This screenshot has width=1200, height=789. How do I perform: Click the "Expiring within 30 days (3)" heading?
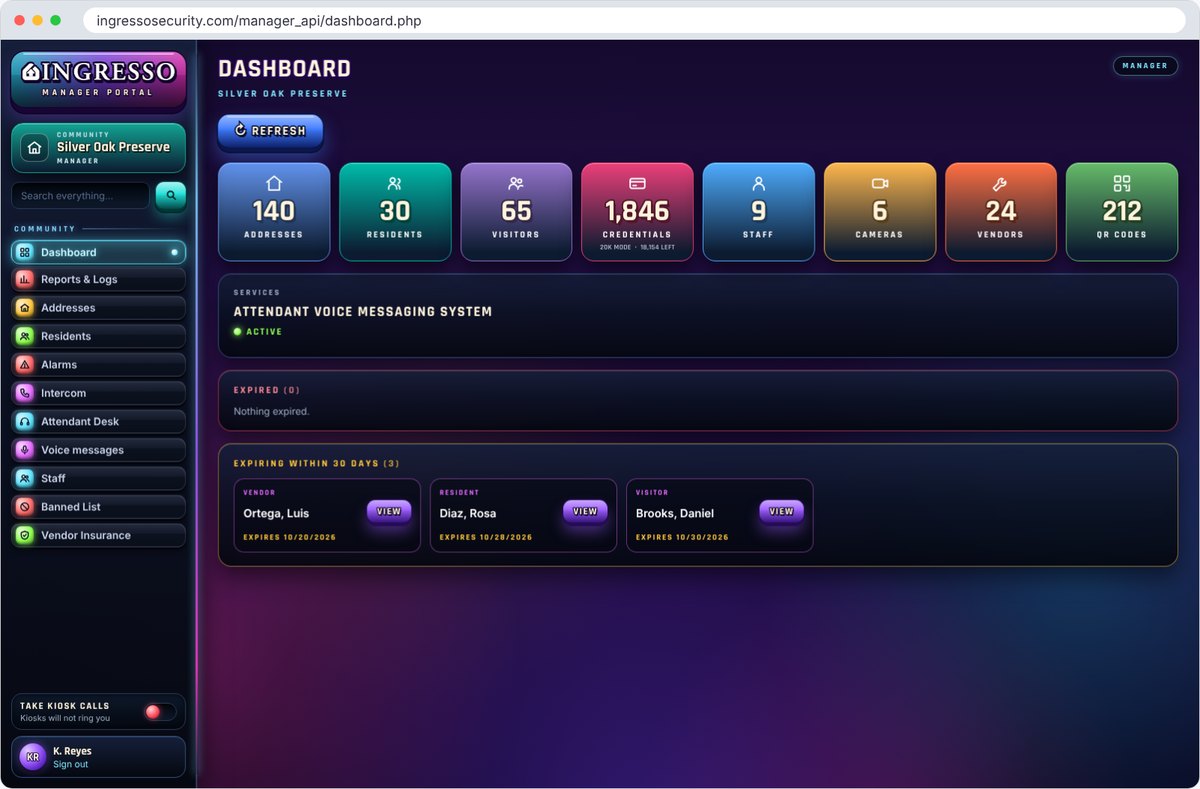click(317, 464)
